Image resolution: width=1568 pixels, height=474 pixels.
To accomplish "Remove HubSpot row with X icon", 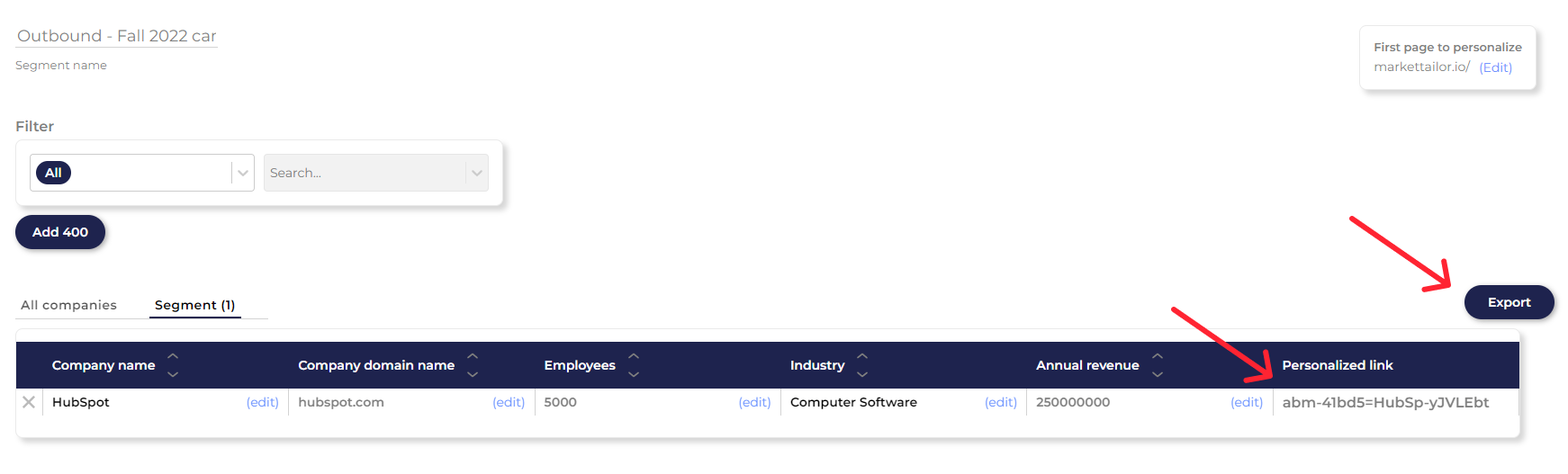I will coord(29,402).
